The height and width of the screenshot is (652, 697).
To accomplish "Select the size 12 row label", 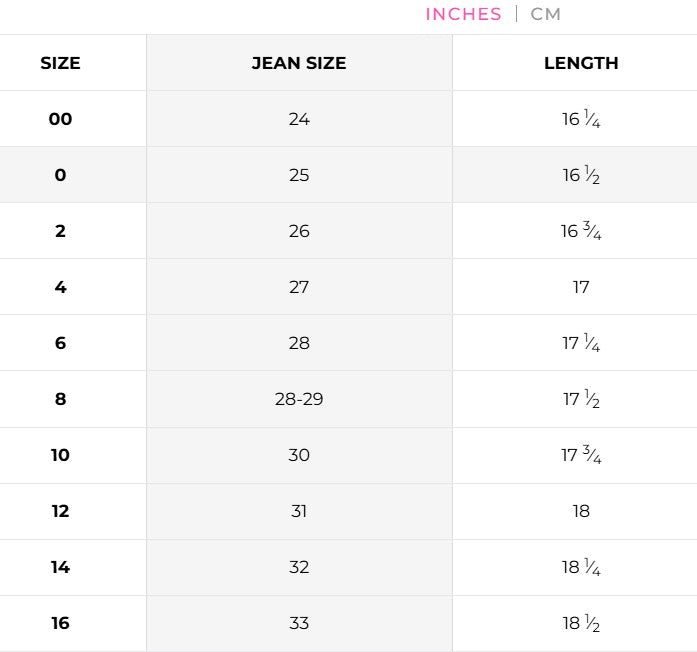I will click(60, 511).
